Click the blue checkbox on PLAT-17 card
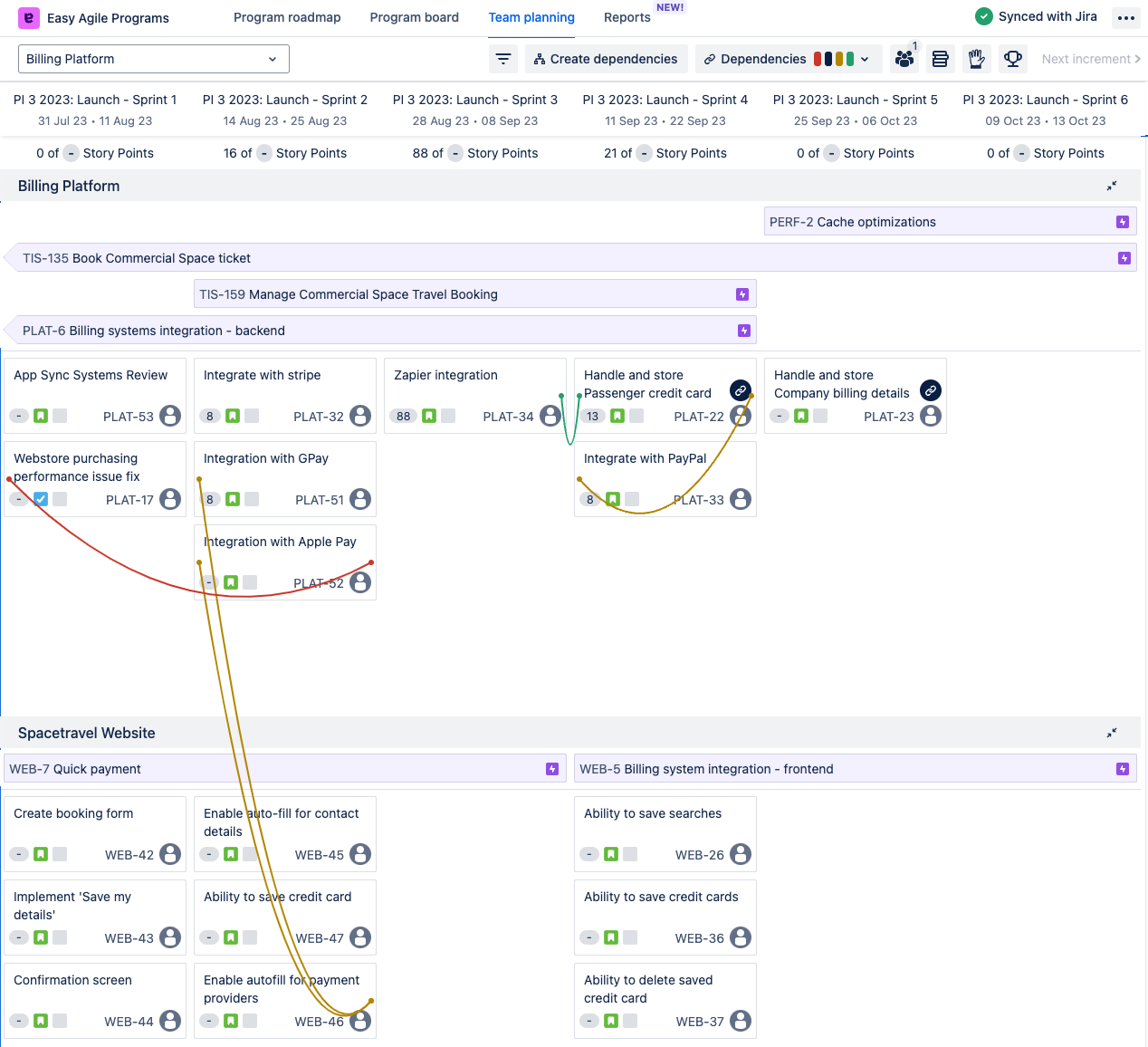The width and height of the screenshot is (1148, 1047). click(41, 499)
